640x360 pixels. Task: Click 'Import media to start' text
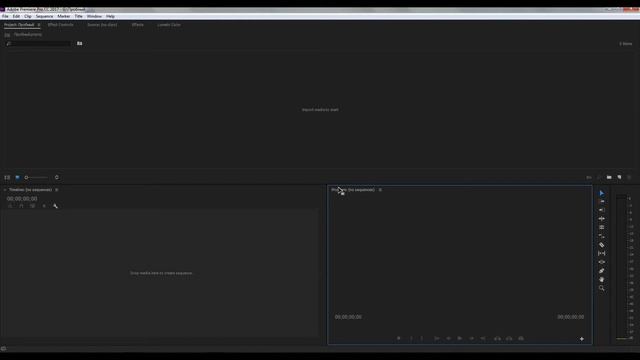[320, 110]
